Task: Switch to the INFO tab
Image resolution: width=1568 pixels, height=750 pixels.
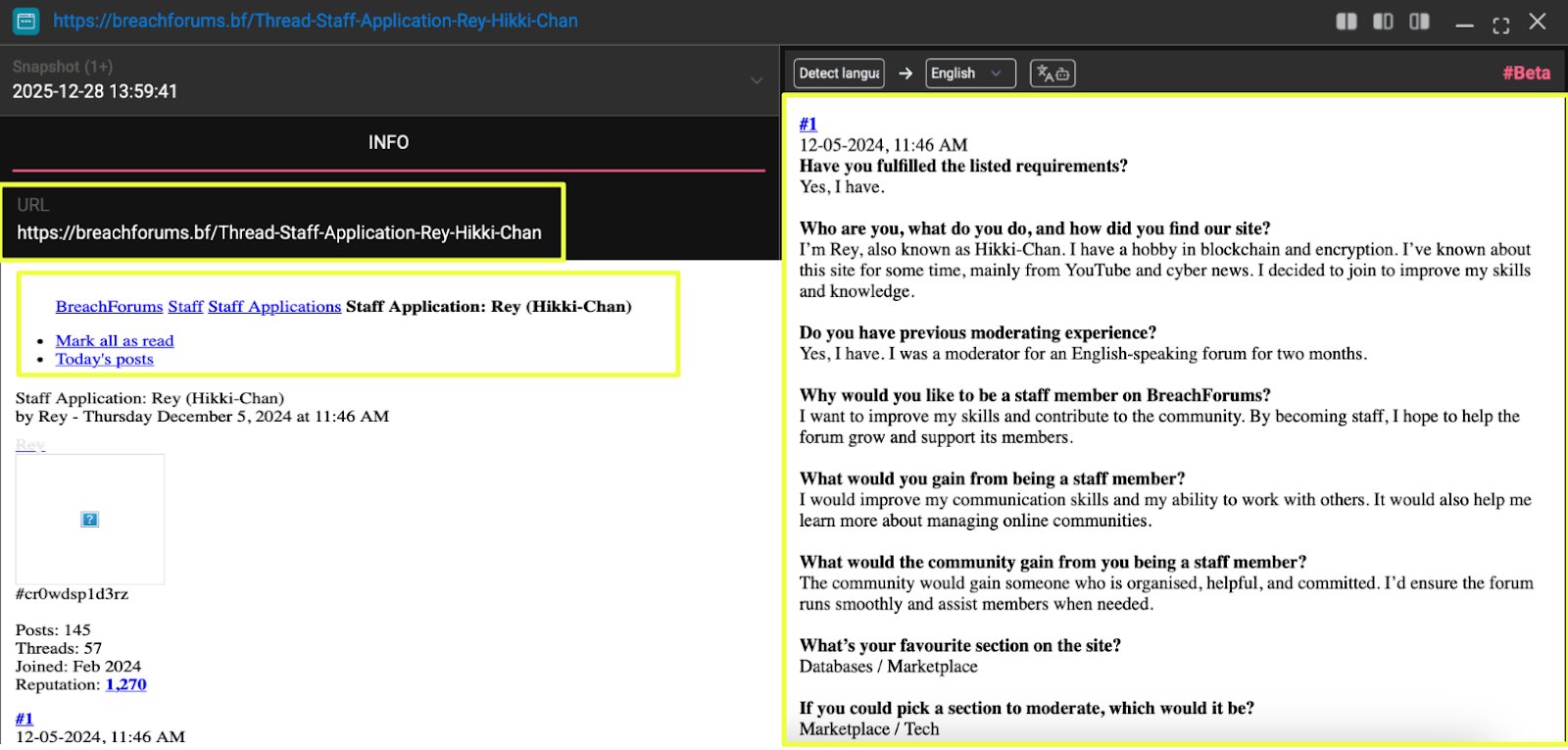Action: (x=388, y=143)
